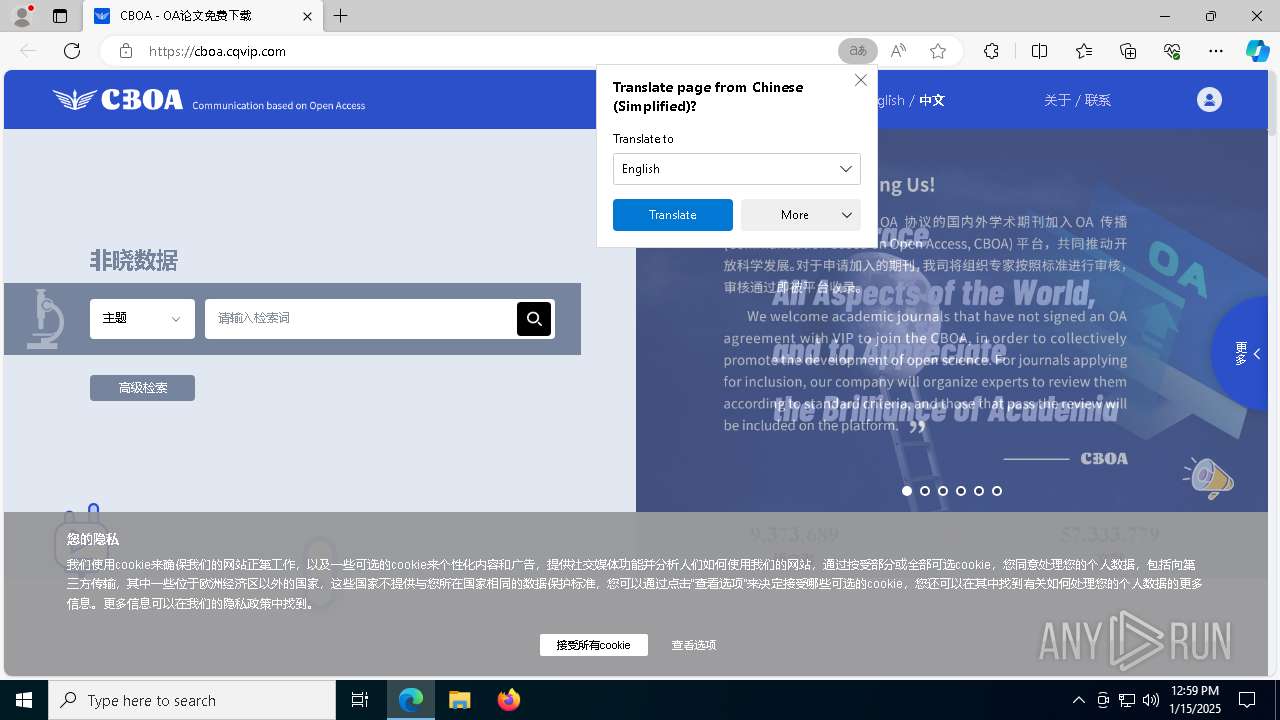Open Collections panel
This screenshot has height=720, width=1280.
tap(1128, 51)
